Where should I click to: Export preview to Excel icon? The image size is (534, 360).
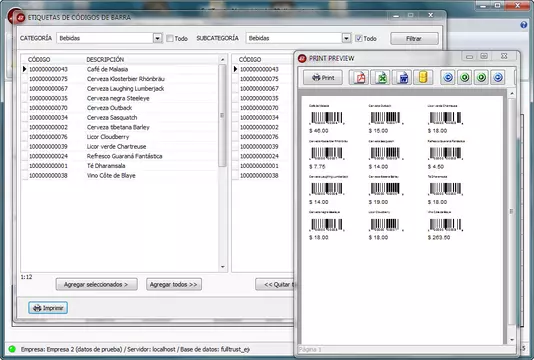381,78
